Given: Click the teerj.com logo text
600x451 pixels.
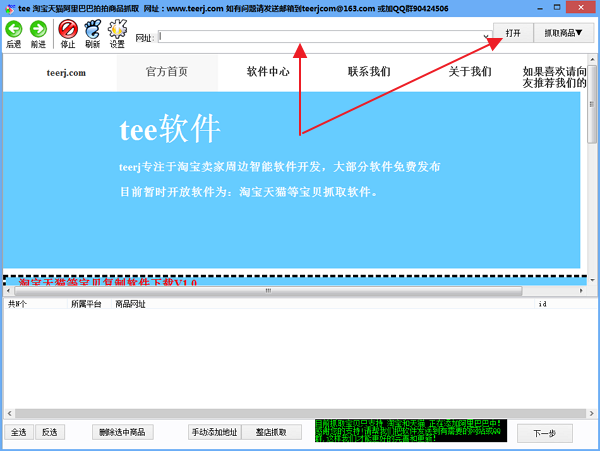Looking at the screenshot, I should pos(66,73).
